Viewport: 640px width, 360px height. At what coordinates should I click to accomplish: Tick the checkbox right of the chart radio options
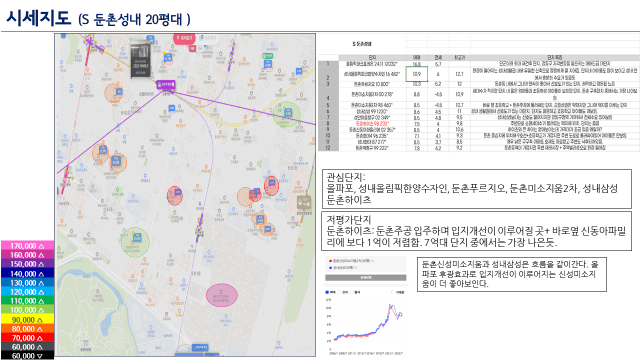[x=393, y=292]
